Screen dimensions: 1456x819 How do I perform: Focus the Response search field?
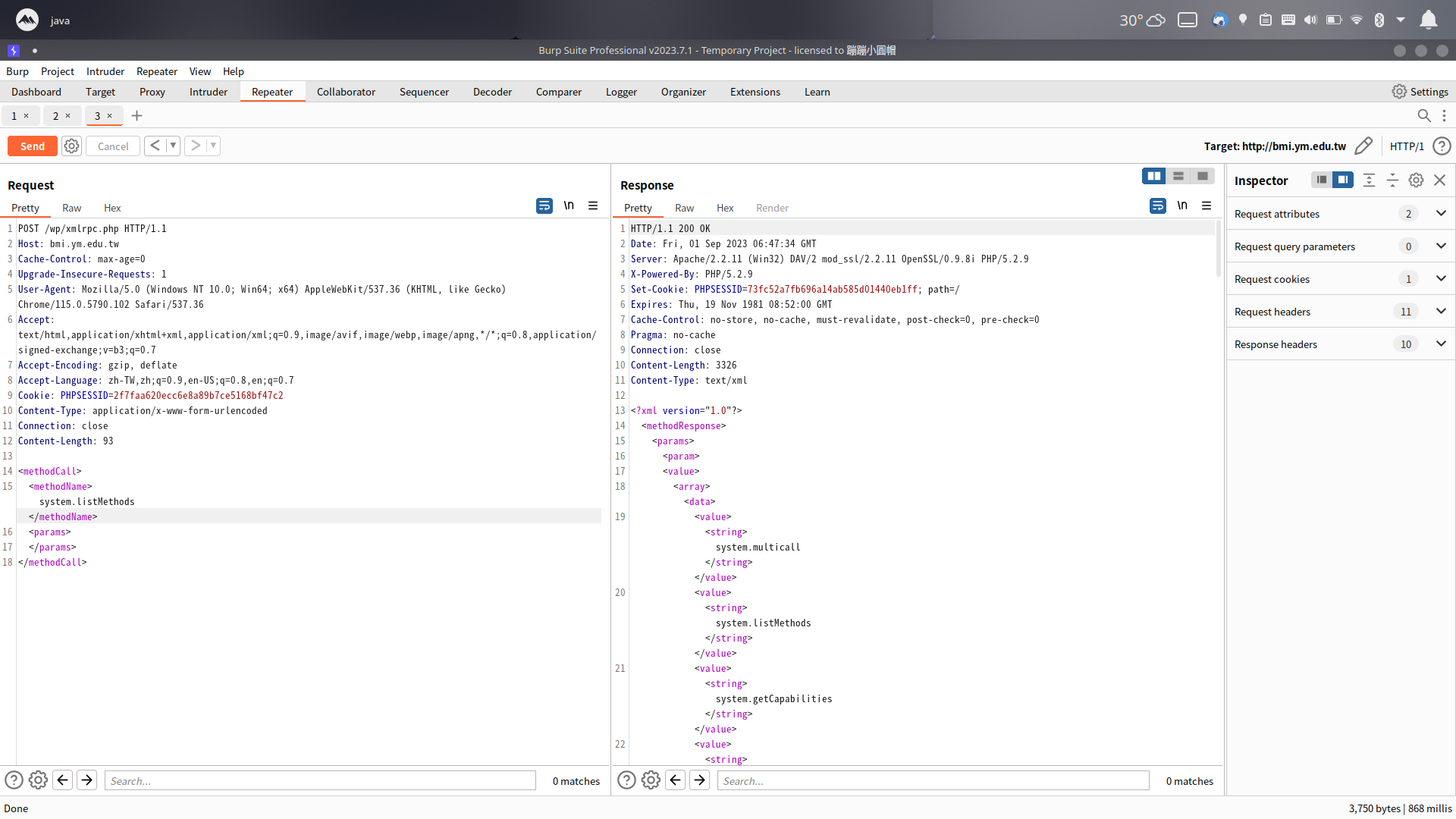tap(934, 781)
